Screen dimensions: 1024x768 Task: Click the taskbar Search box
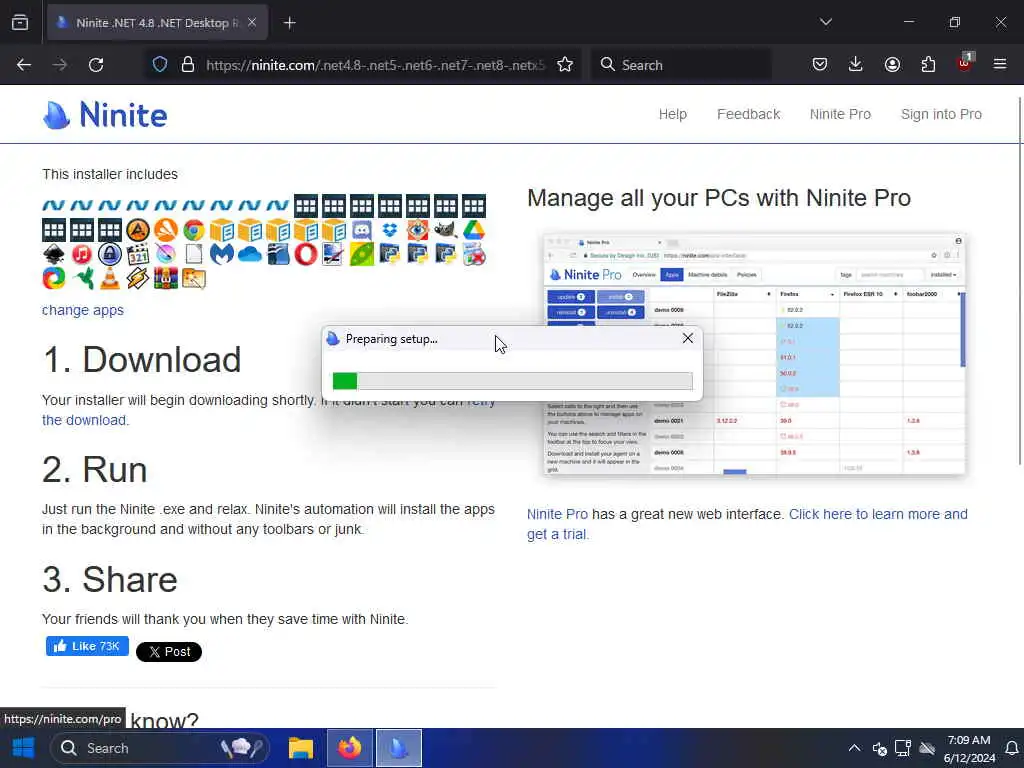tap(160, 748)
